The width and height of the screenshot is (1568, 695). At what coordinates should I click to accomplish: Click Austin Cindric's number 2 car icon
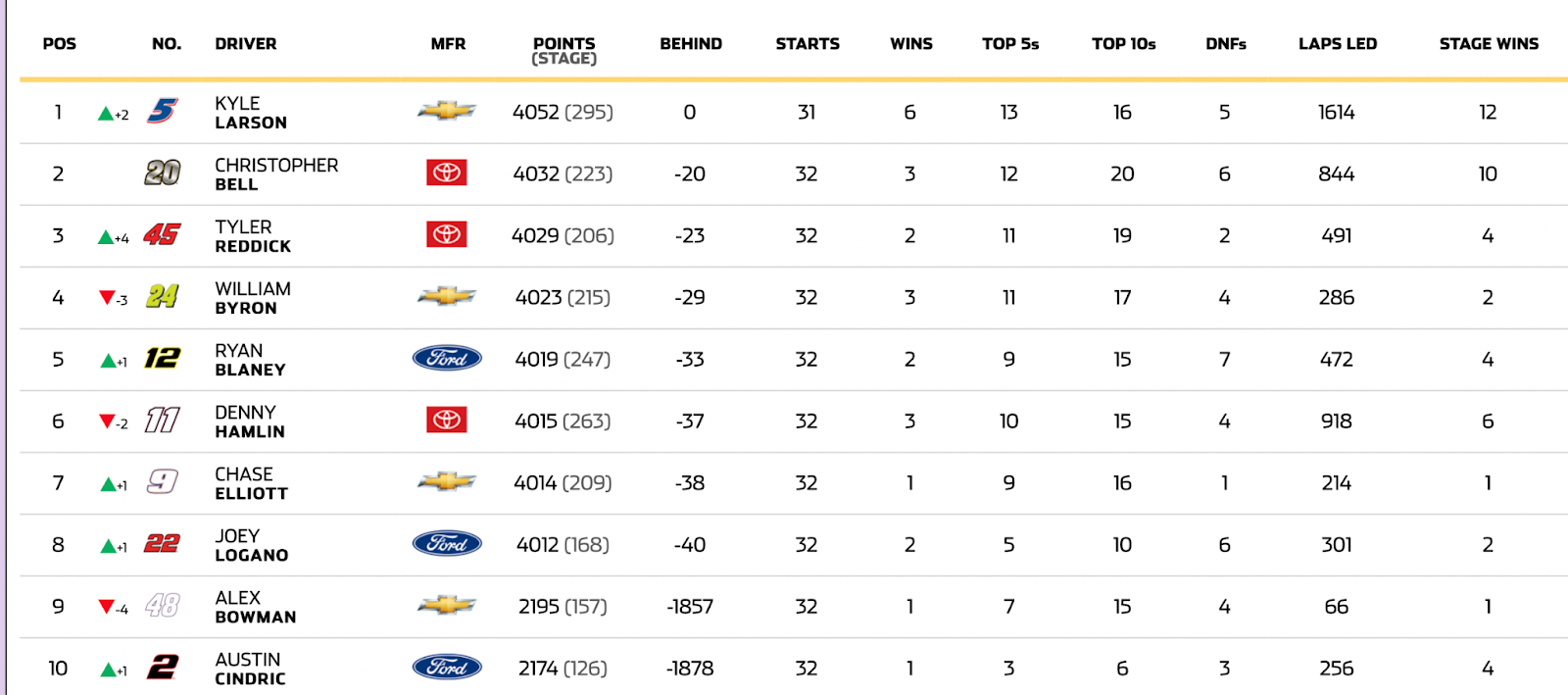(163, 668)
